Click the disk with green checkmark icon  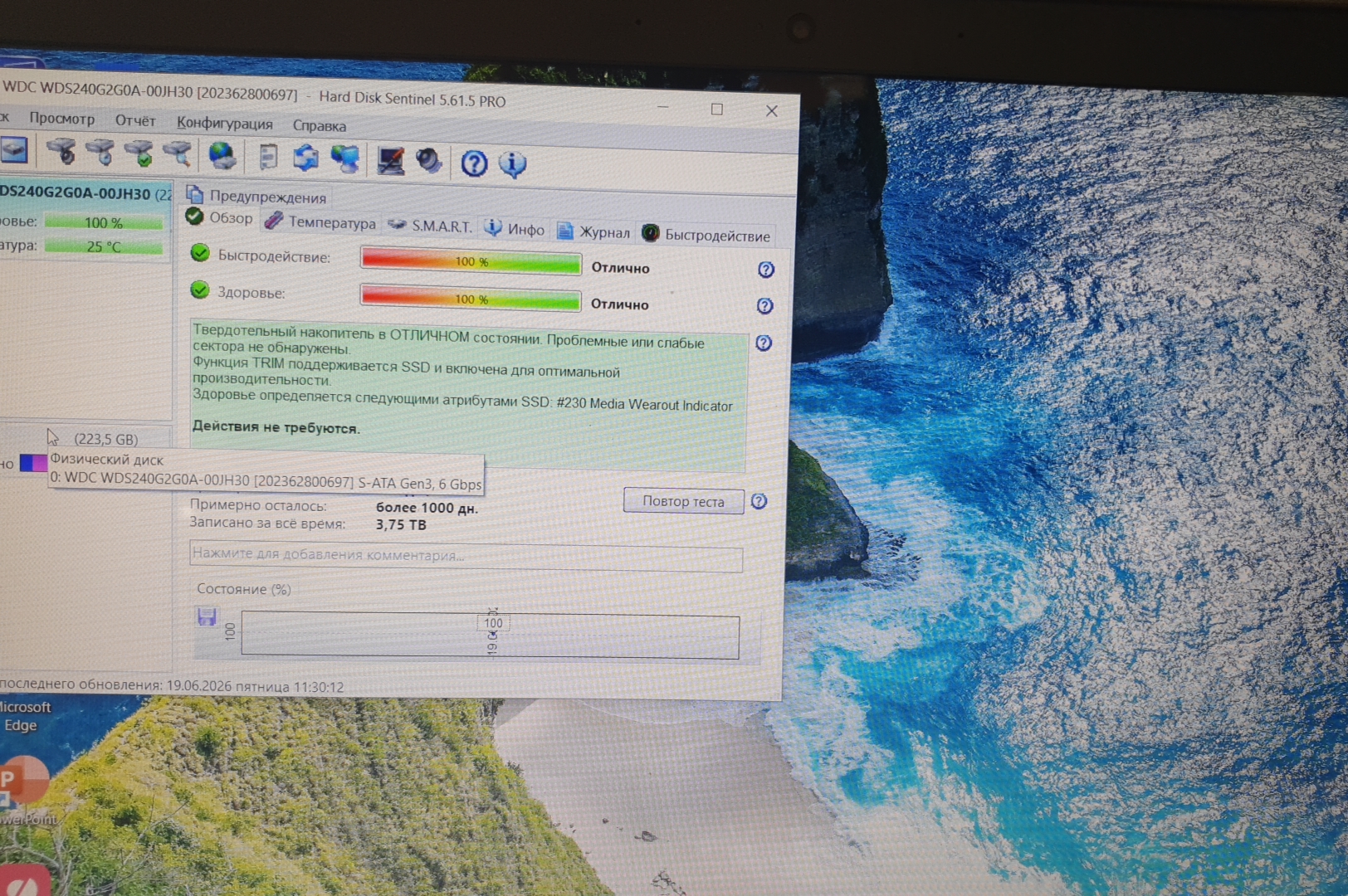pyautogui.click(x=139, y=153)
